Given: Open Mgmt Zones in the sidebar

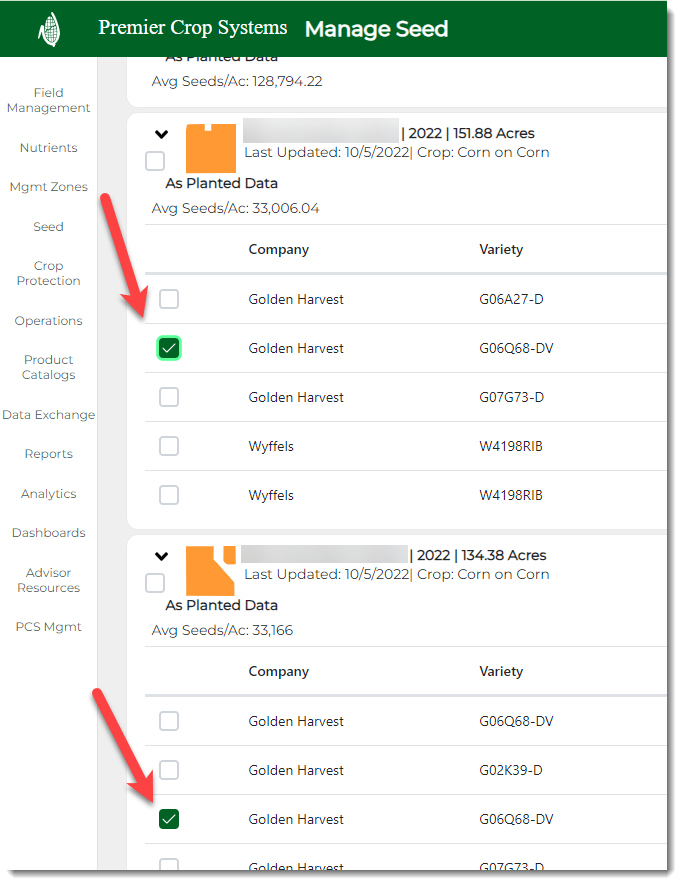Looking at the screenshot, I should click(x=49, y=187).
